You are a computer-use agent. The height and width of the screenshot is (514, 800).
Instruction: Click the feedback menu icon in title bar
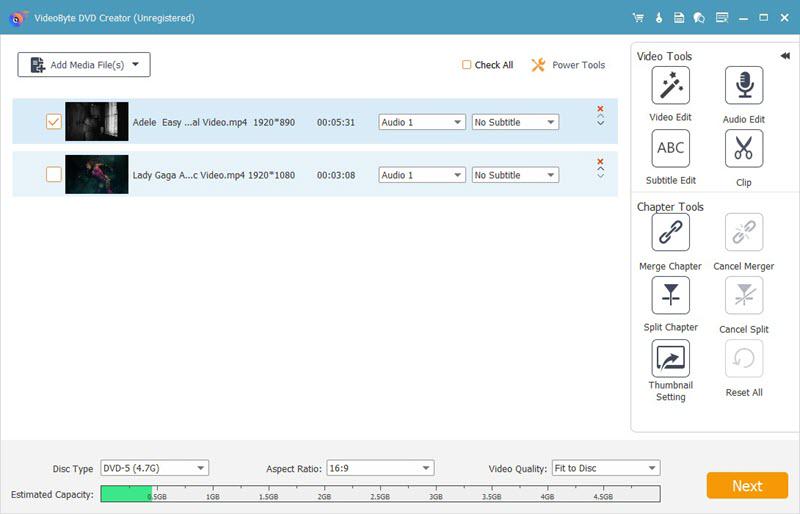(x=721, y=18)
